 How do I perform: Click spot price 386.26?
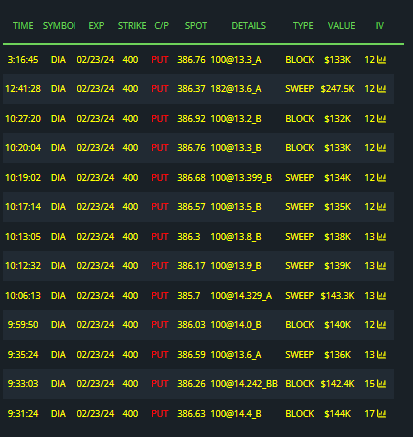click(x=191, y=384)
